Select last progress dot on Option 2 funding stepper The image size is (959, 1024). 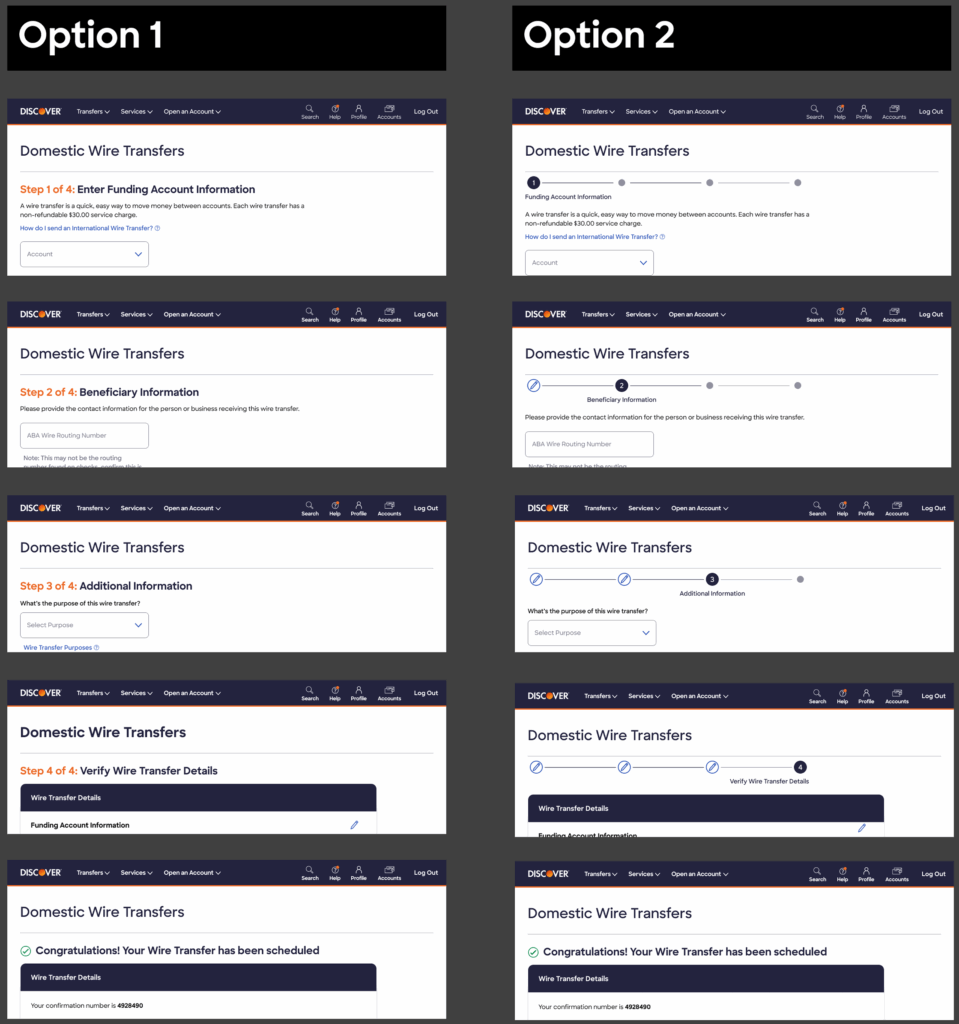pos(798,183)
